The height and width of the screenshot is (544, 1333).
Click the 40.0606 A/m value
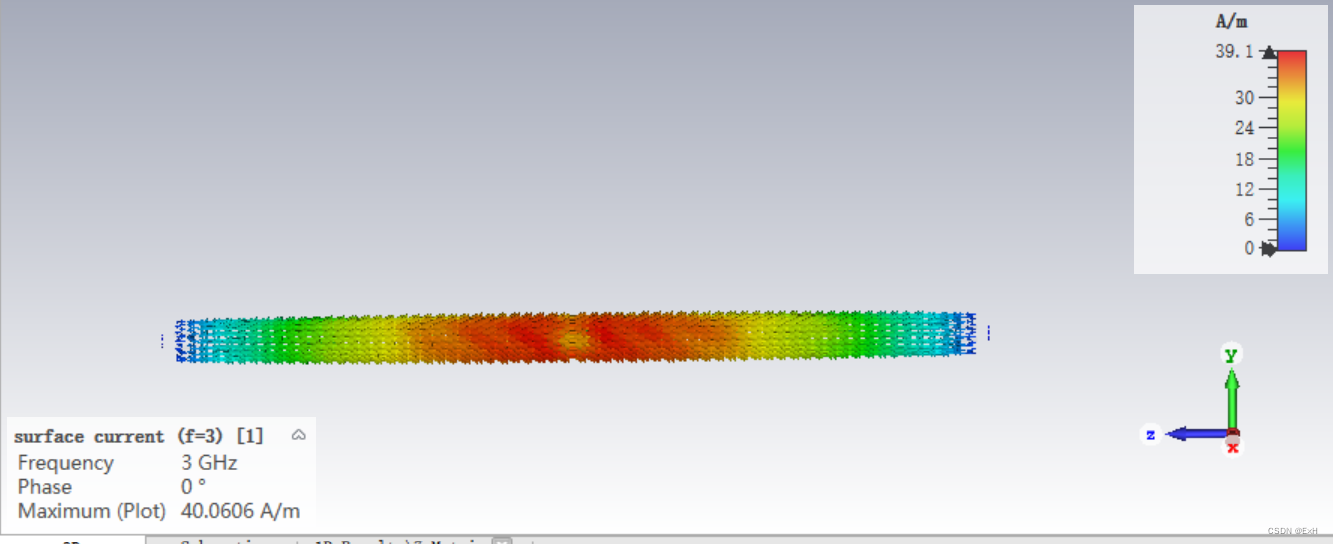[x=240, y=511]
